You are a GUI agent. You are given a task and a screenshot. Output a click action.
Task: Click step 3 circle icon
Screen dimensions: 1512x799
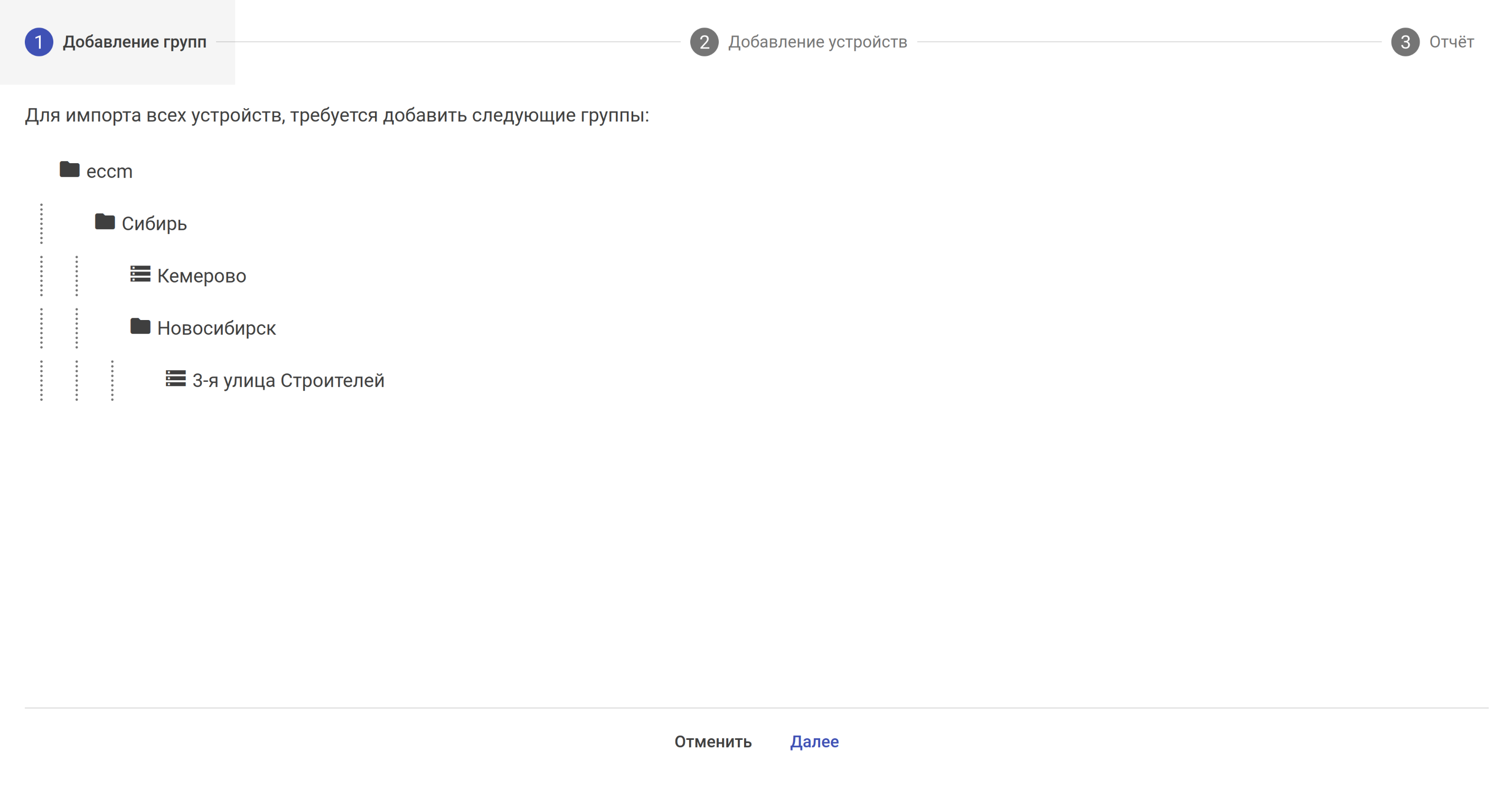click(1405, 42)
